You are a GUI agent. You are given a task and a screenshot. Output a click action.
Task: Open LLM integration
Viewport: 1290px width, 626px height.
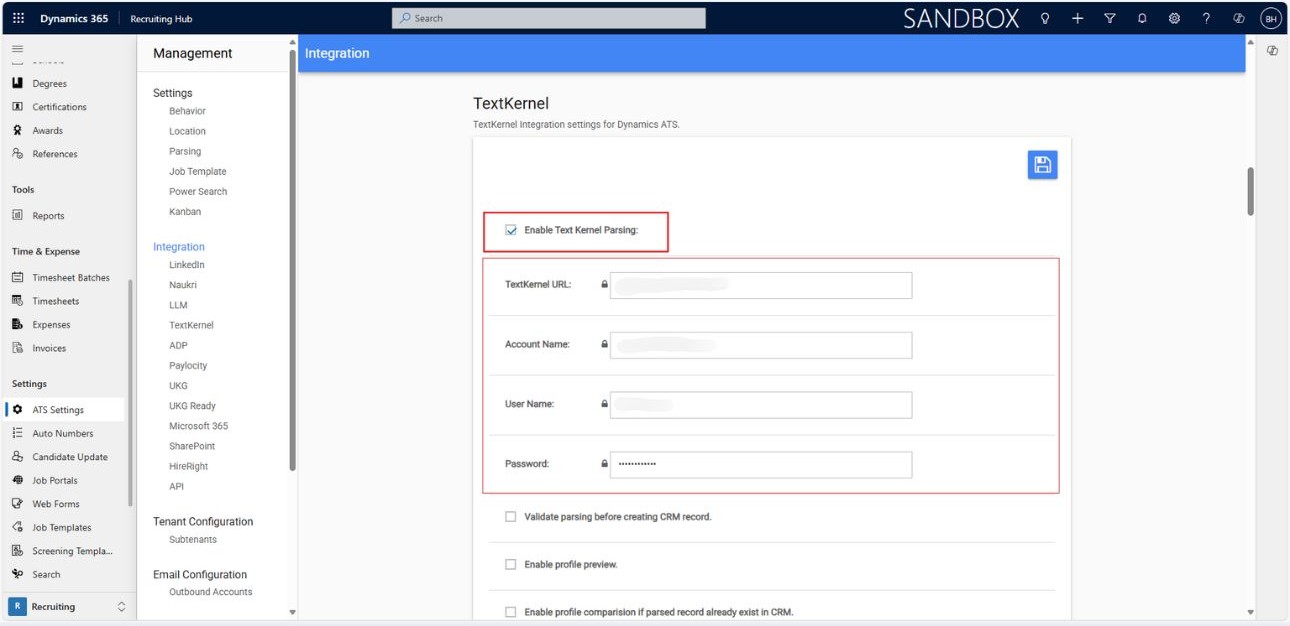178,305
